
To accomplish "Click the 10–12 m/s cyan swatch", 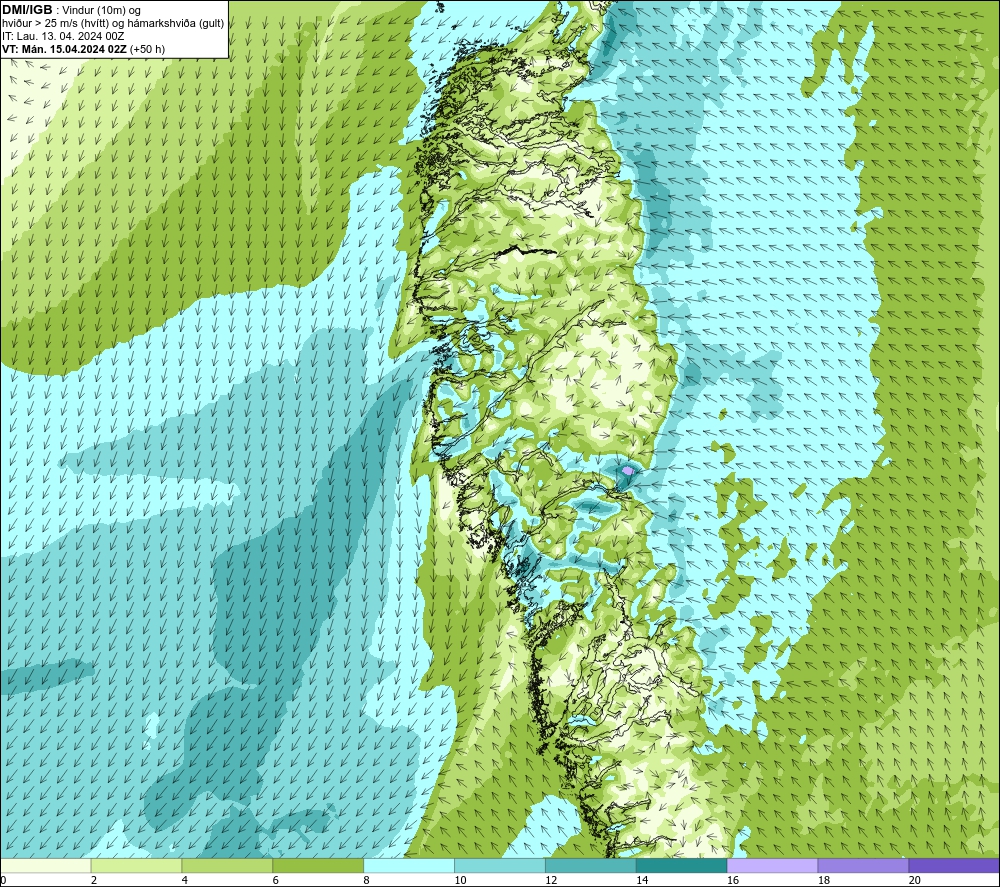I will [500, 865].
